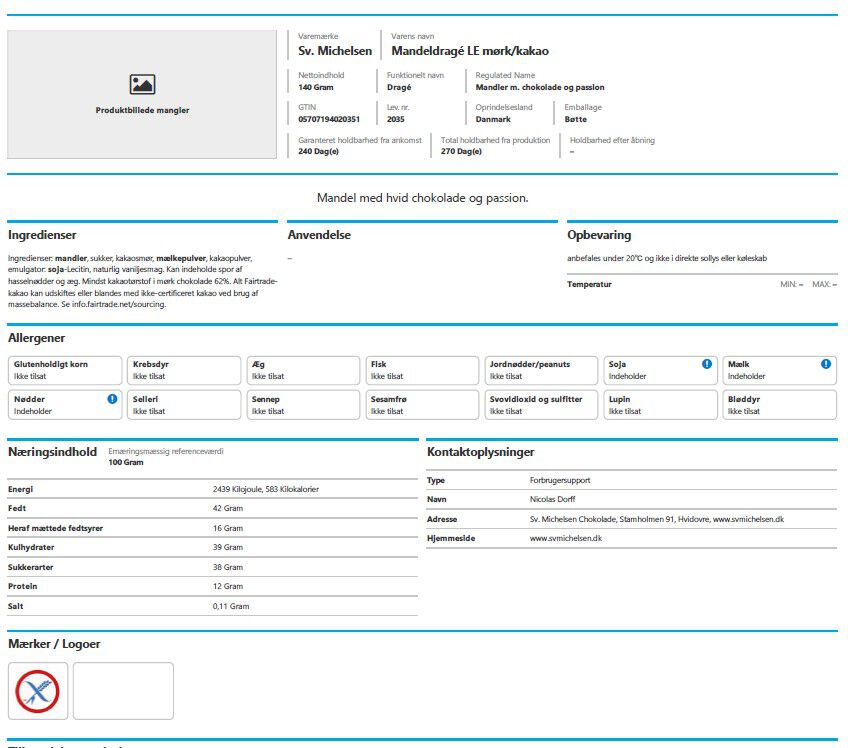
Task: Click the contact type Forbrugersupport
Action: click(560, 480)
